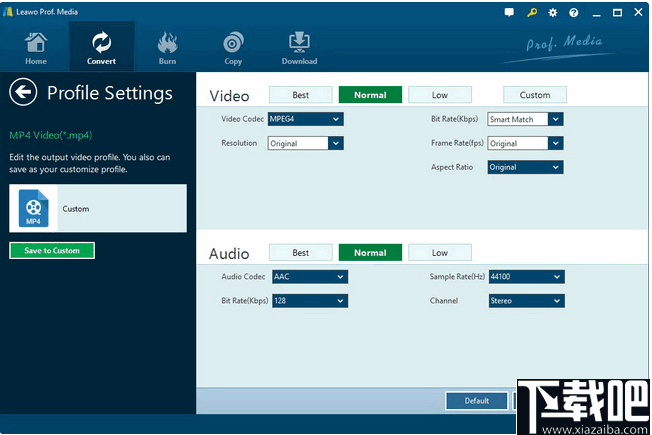Image resolution: width=652 pixels, height=435 pixels.
Task: Open the Audio Codec AAC dropdown
Action: pos(310,277)
